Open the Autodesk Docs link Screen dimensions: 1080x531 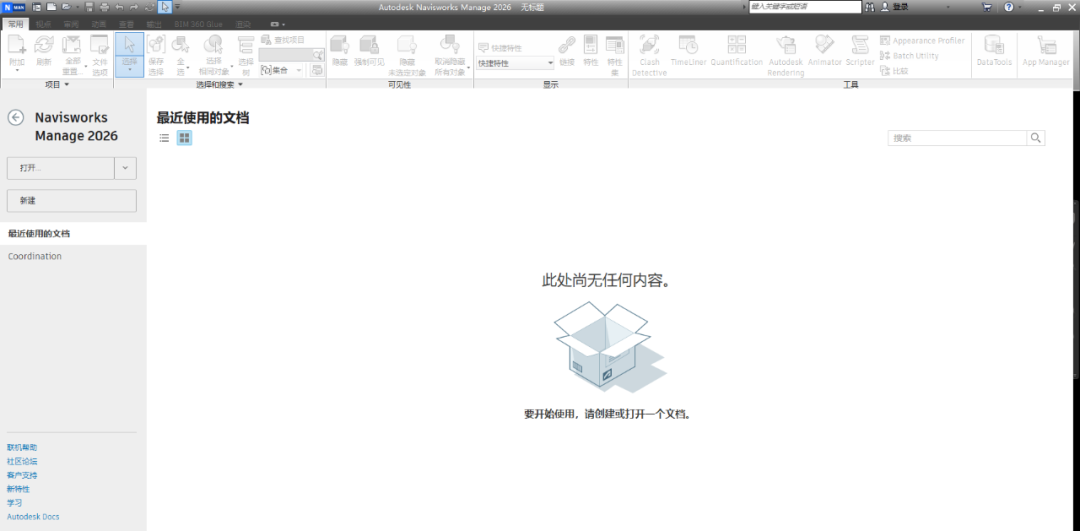tap(33, 517)
